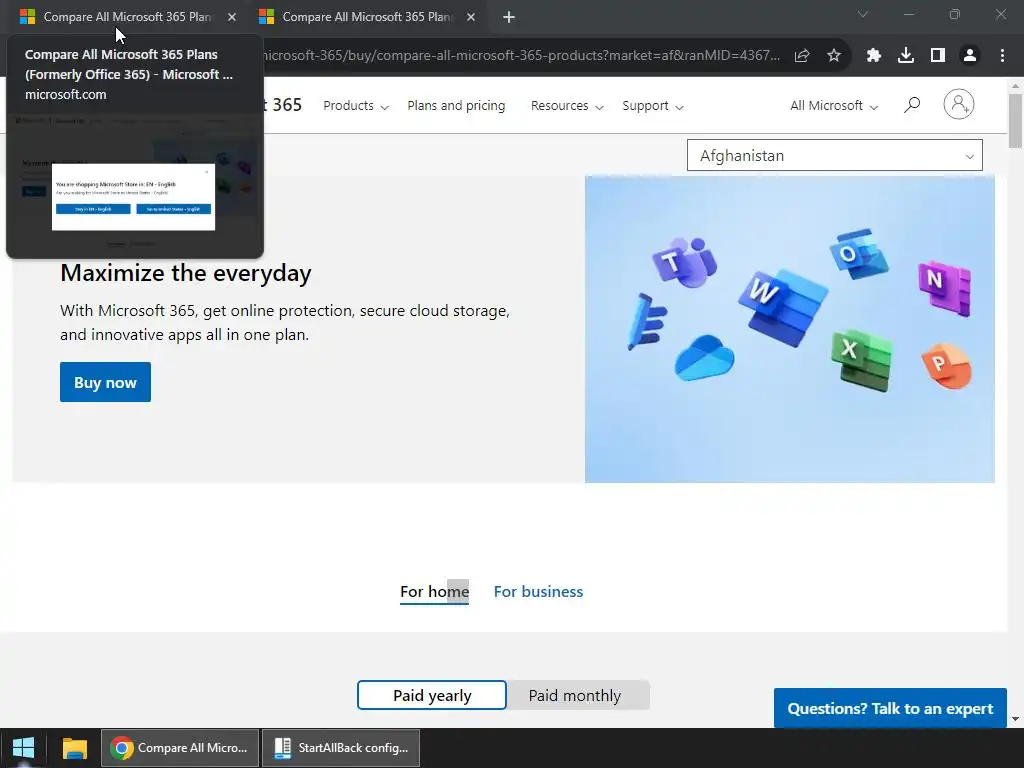Click Questions? Talk to an expert button

coord(890,709)
